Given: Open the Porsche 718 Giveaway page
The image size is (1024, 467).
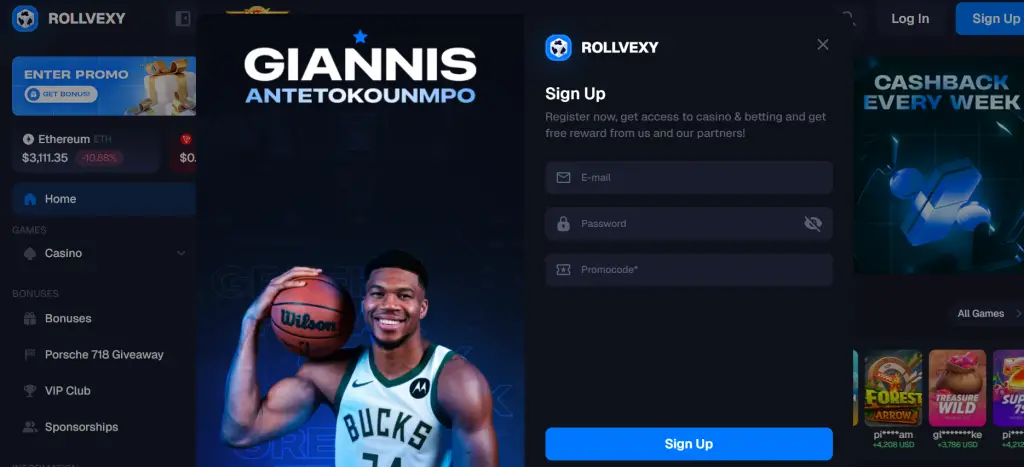Looking at the screenshot, I should pyautogui.click(x=104, y=355).
